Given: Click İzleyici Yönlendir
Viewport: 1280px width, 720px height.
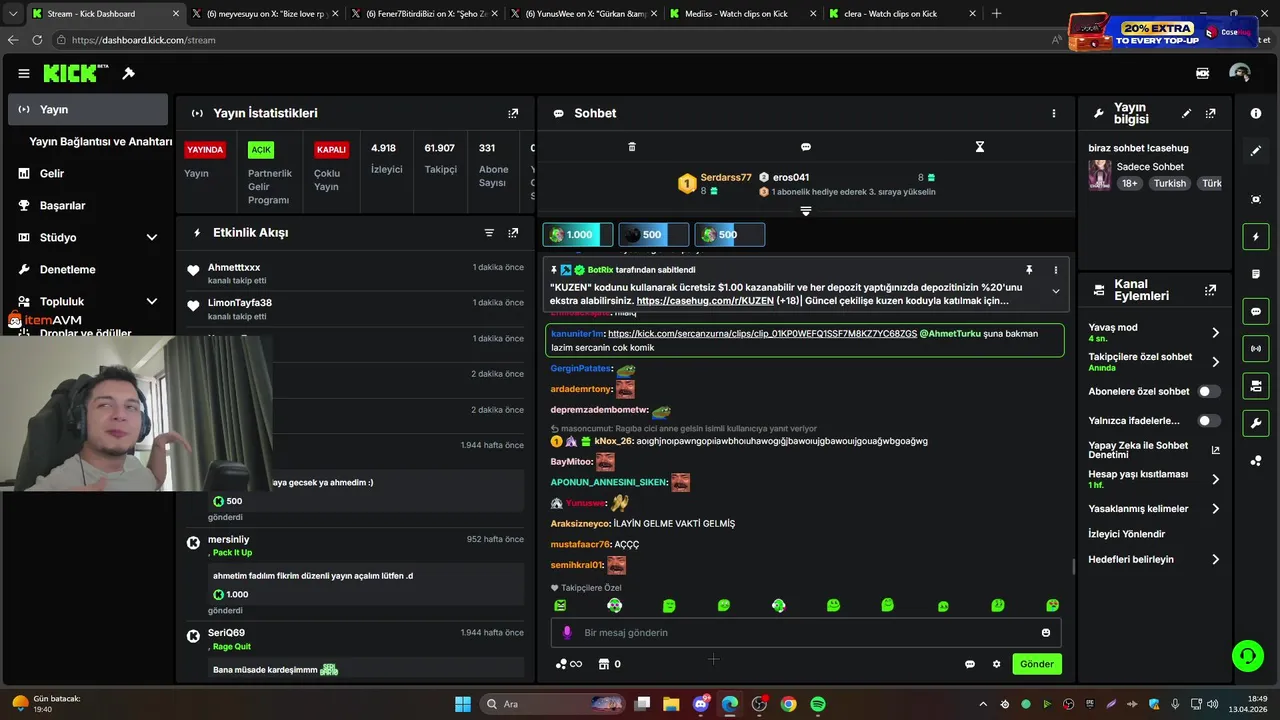Looking at the screenshot, I should pyautogui.click(x=1127, y=534).
